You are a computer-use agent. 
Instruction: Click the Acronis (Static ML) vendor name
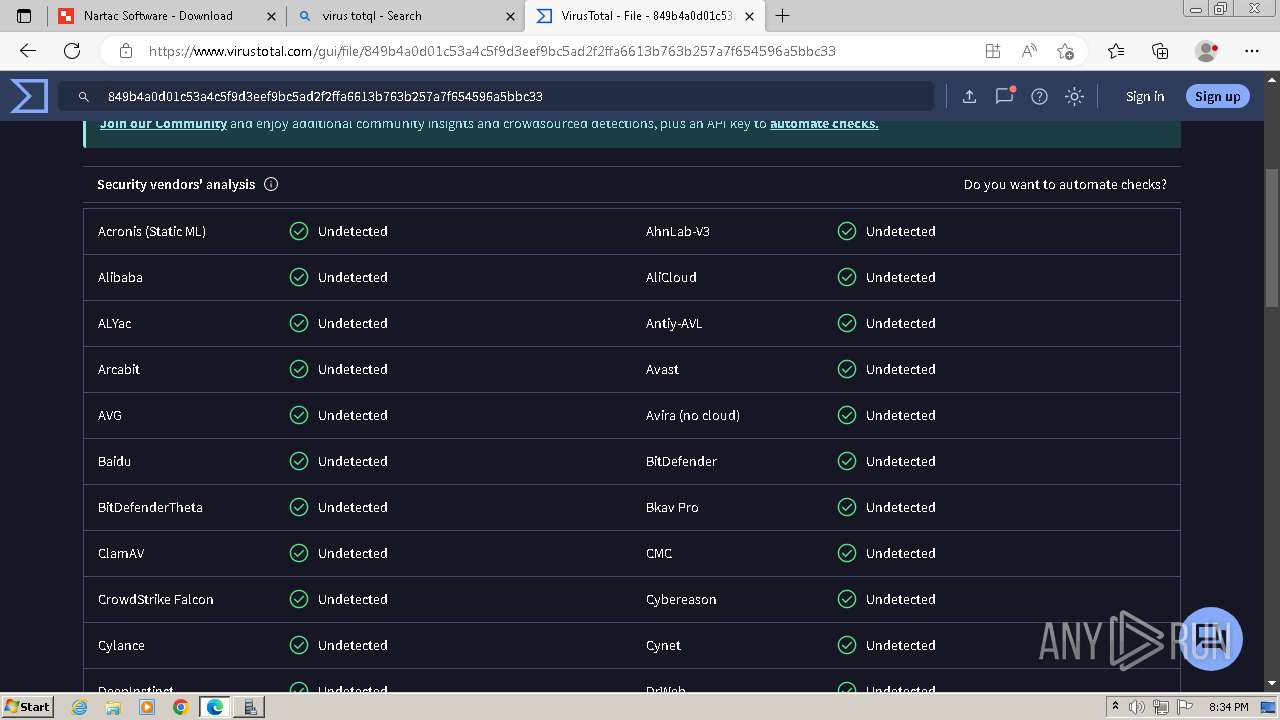(152, 231)
